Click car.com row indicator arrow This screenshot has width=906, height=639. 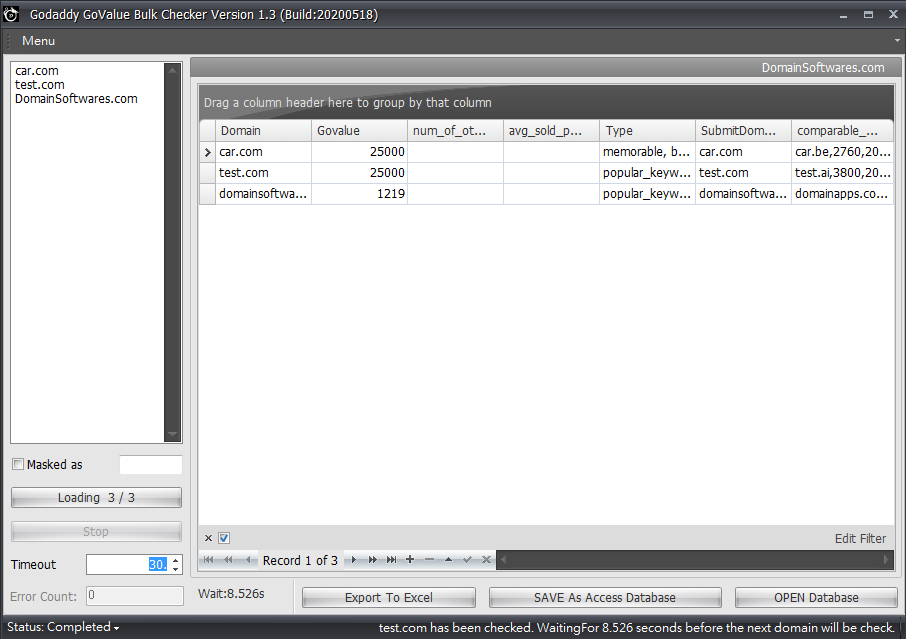[x=207, y=152]
